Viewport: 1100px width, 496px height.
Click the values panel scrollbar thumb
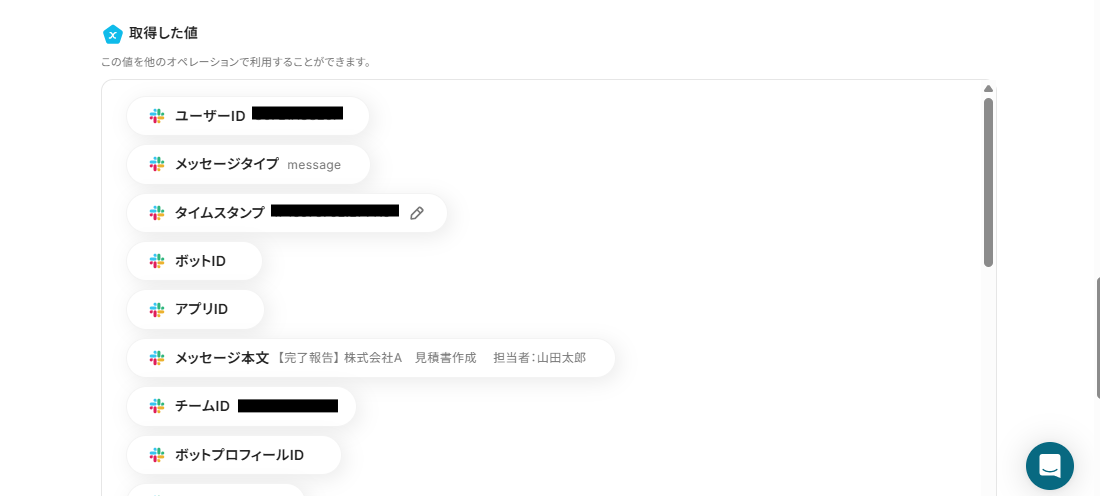[x=988, y=182]
